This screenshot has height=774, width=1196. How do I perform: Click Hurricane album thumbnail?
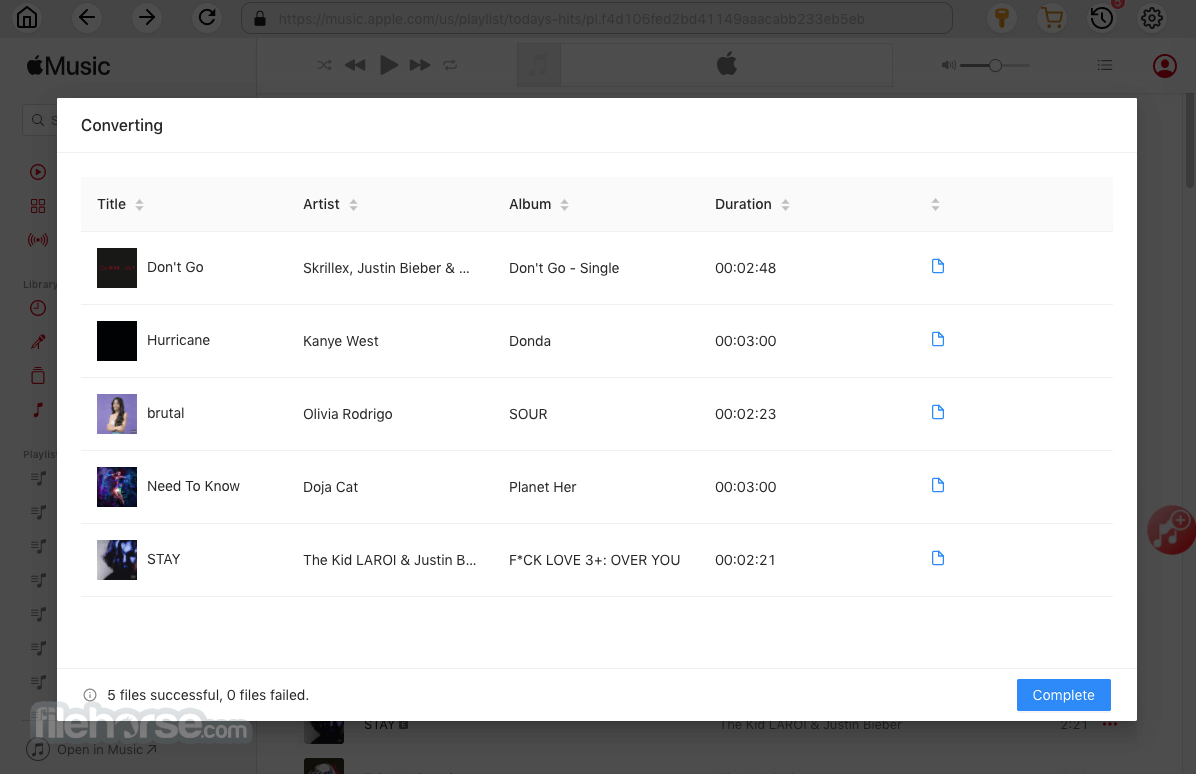coord(117,341)
